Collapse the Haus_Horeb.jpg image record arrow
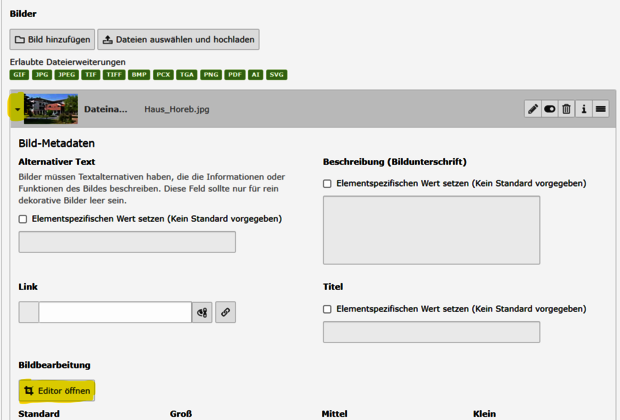The width and height of the screenshot is (620, 420). click(17, 109)
